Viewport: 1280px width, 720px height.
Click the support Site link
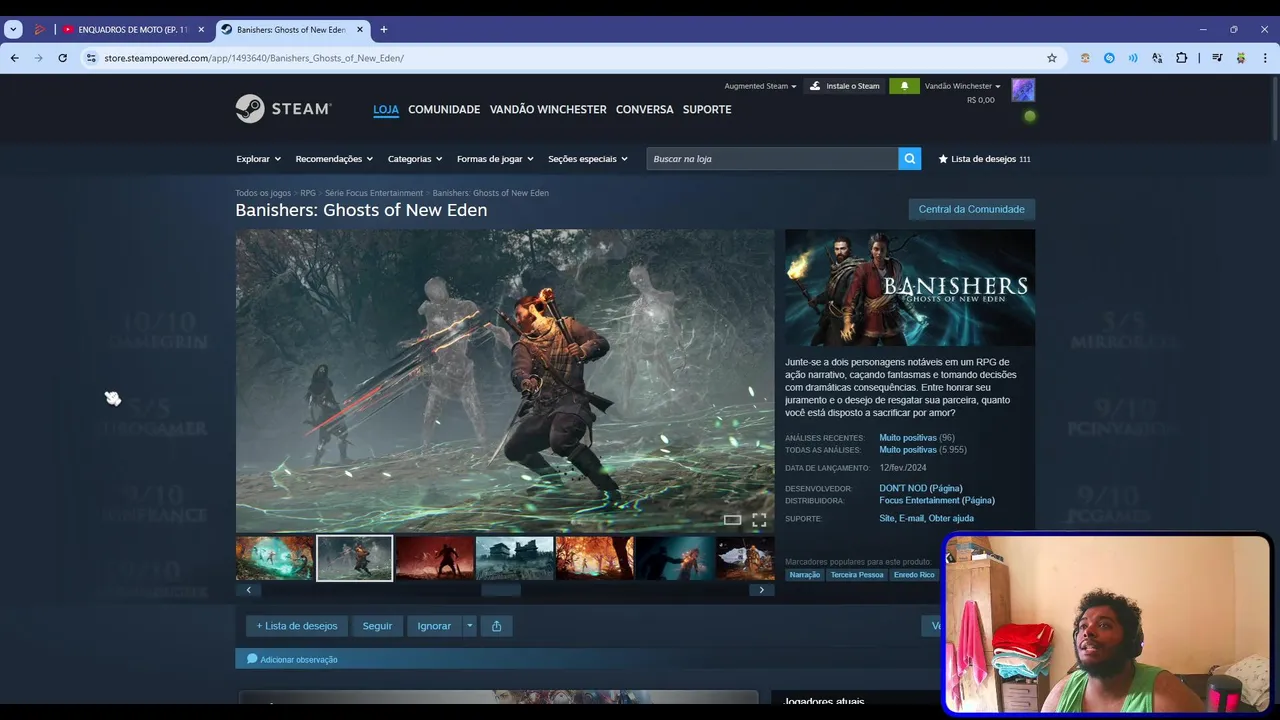pyautogui.click(x=887, y=518)
